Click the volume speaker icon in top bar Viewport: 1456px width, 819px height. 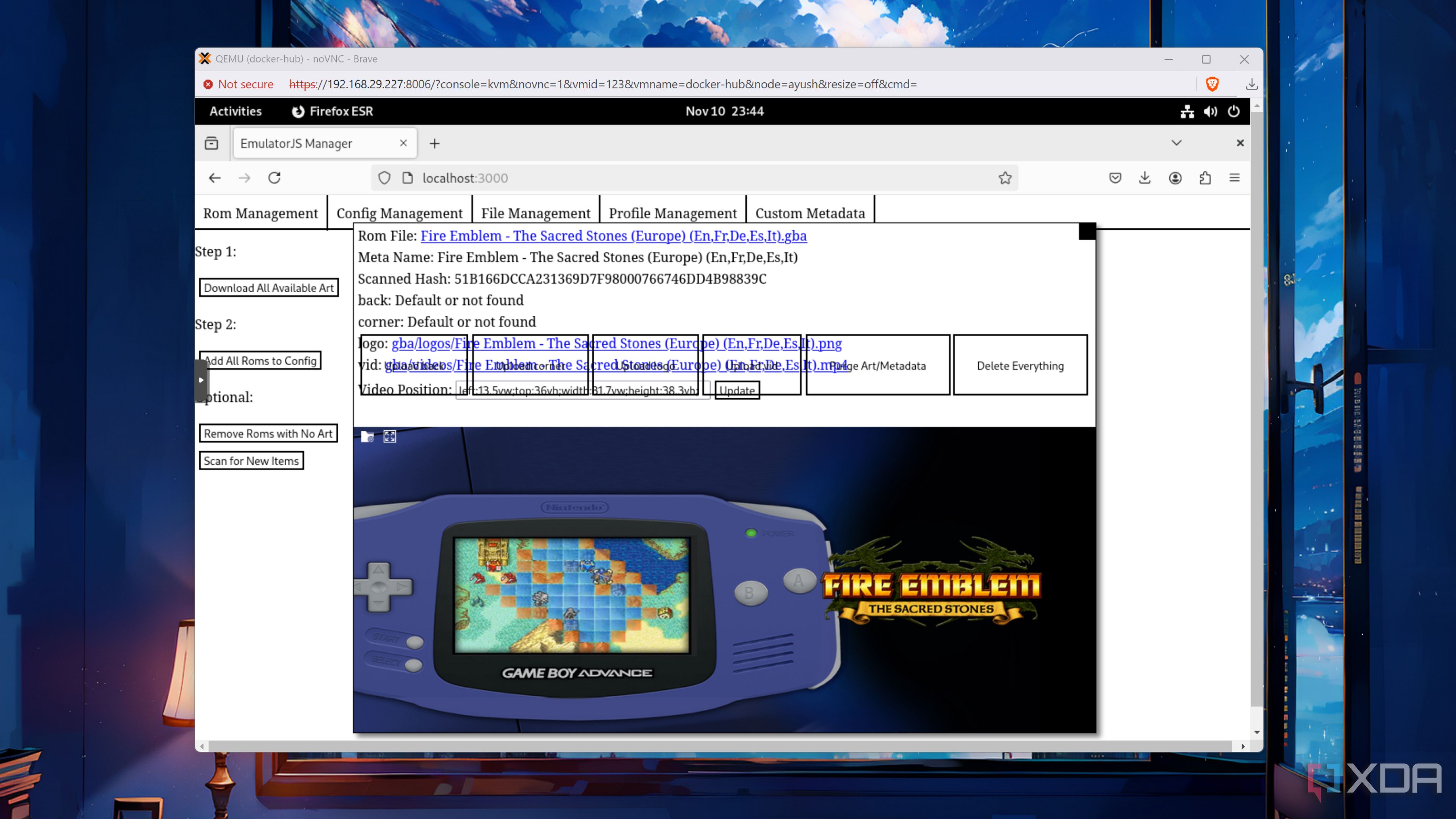click(x=1210, y=111)
